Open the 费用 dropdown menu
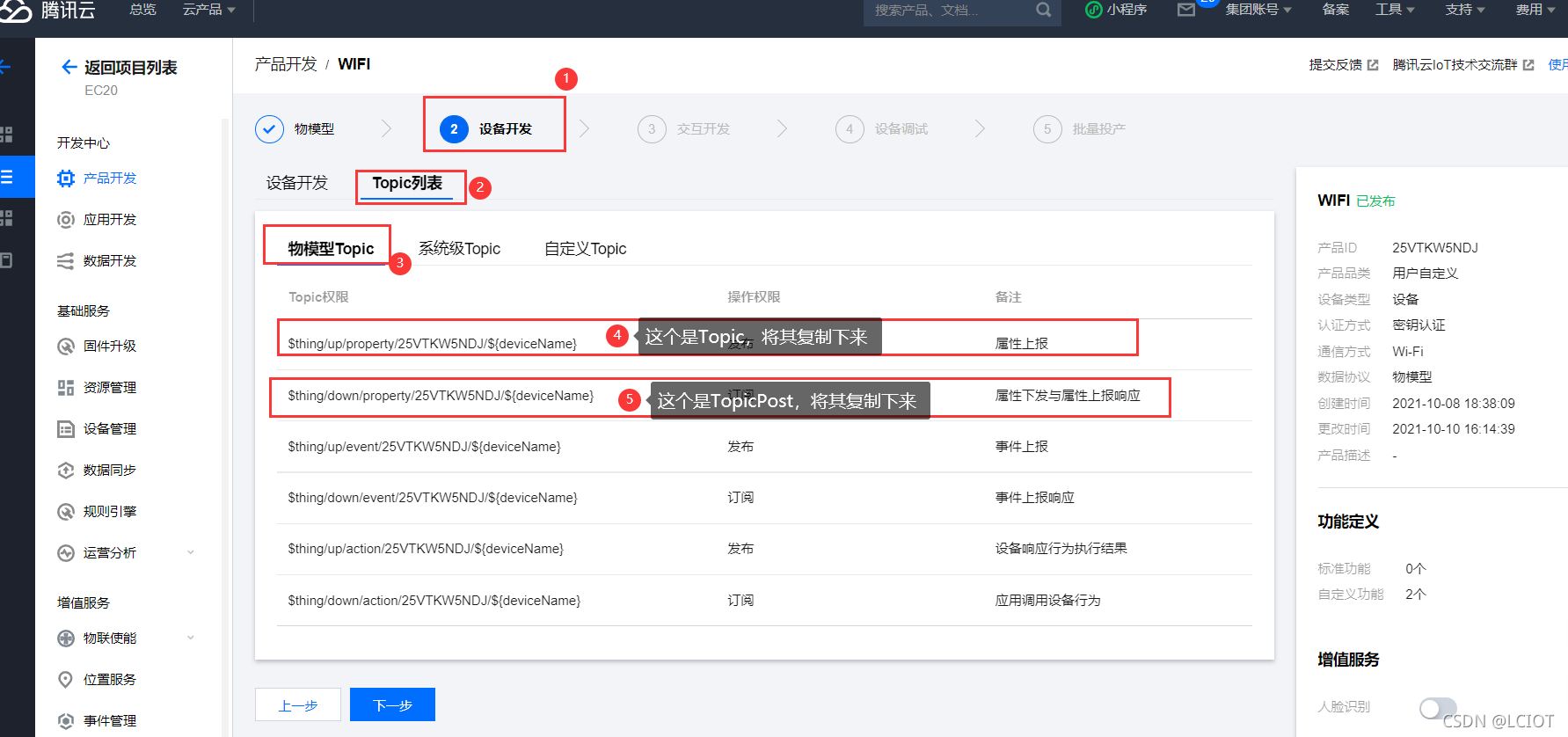The height and width of the screenshot is (737, 1568). (1535, 10)
